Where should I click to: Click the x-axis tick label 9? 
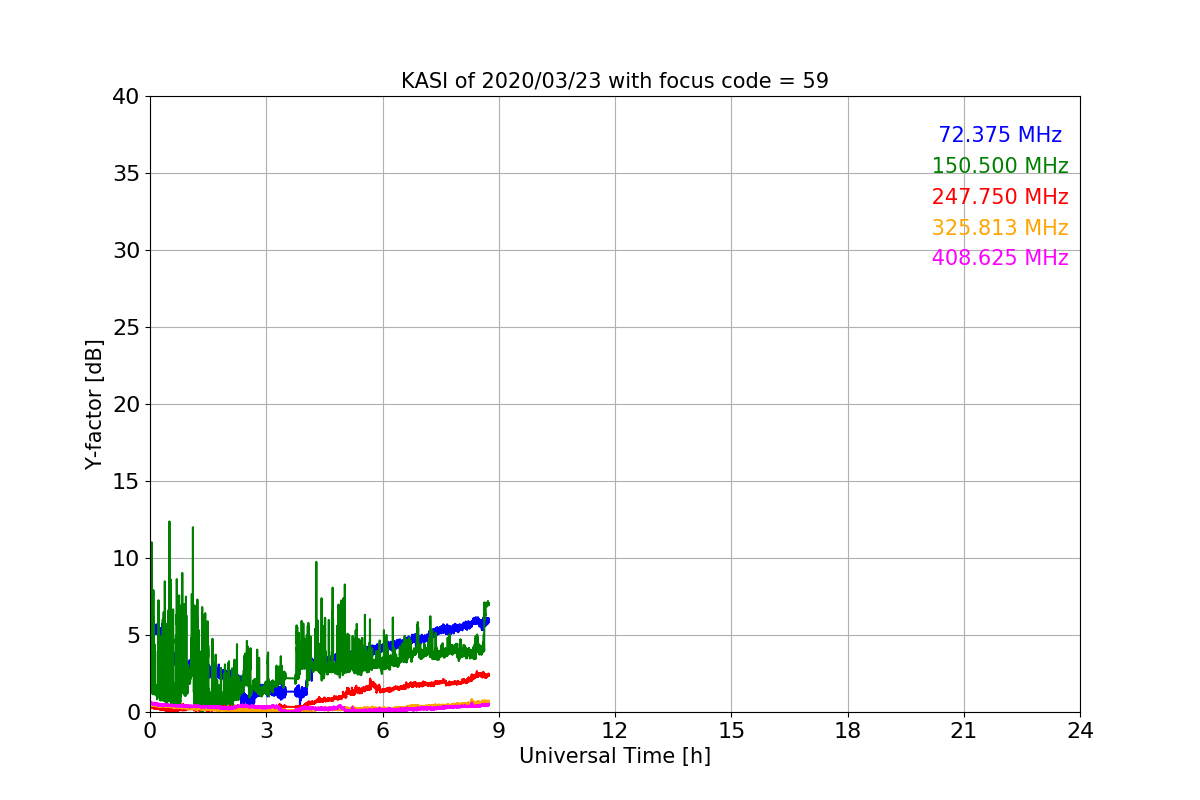(499, 731)
